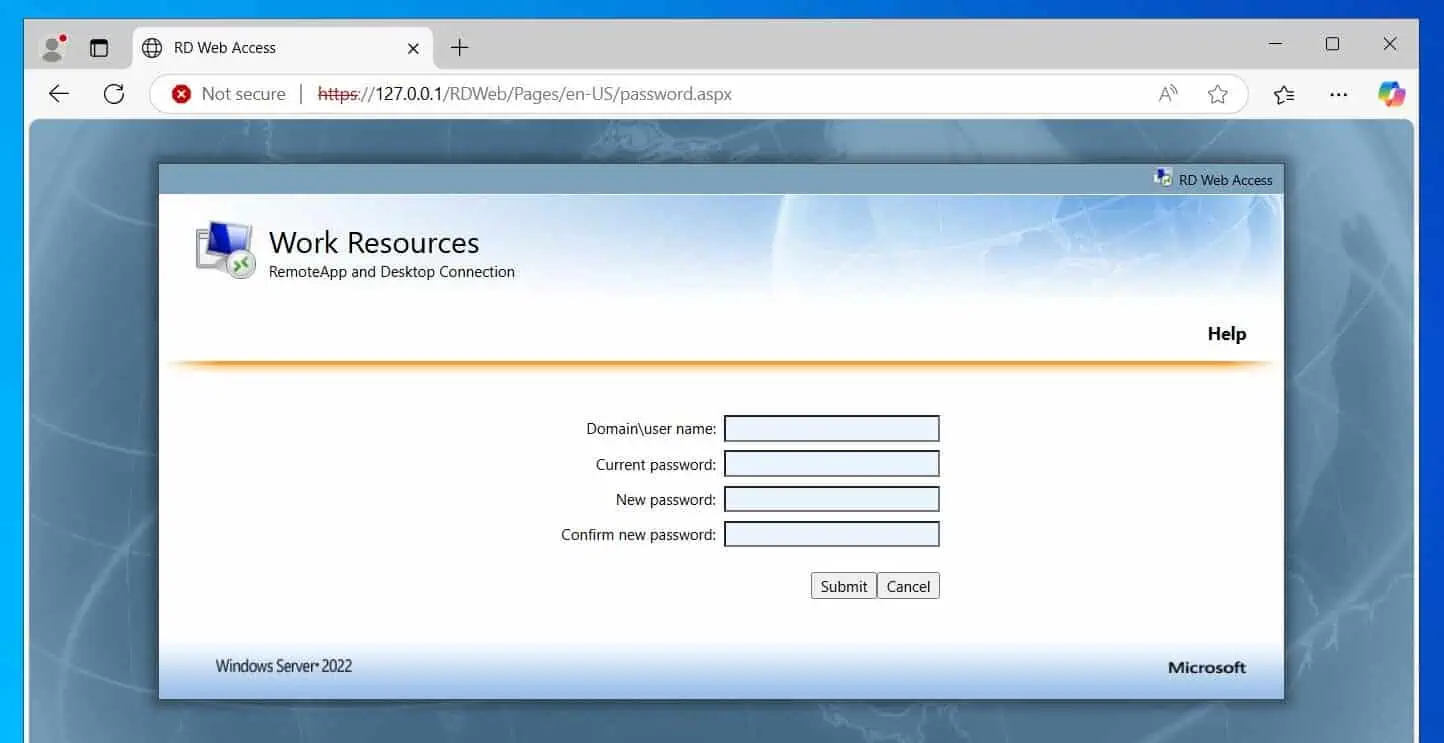Screen dimensions: 1444x743
Task: Click the Submit button
Action: click(x=844, y=586)
